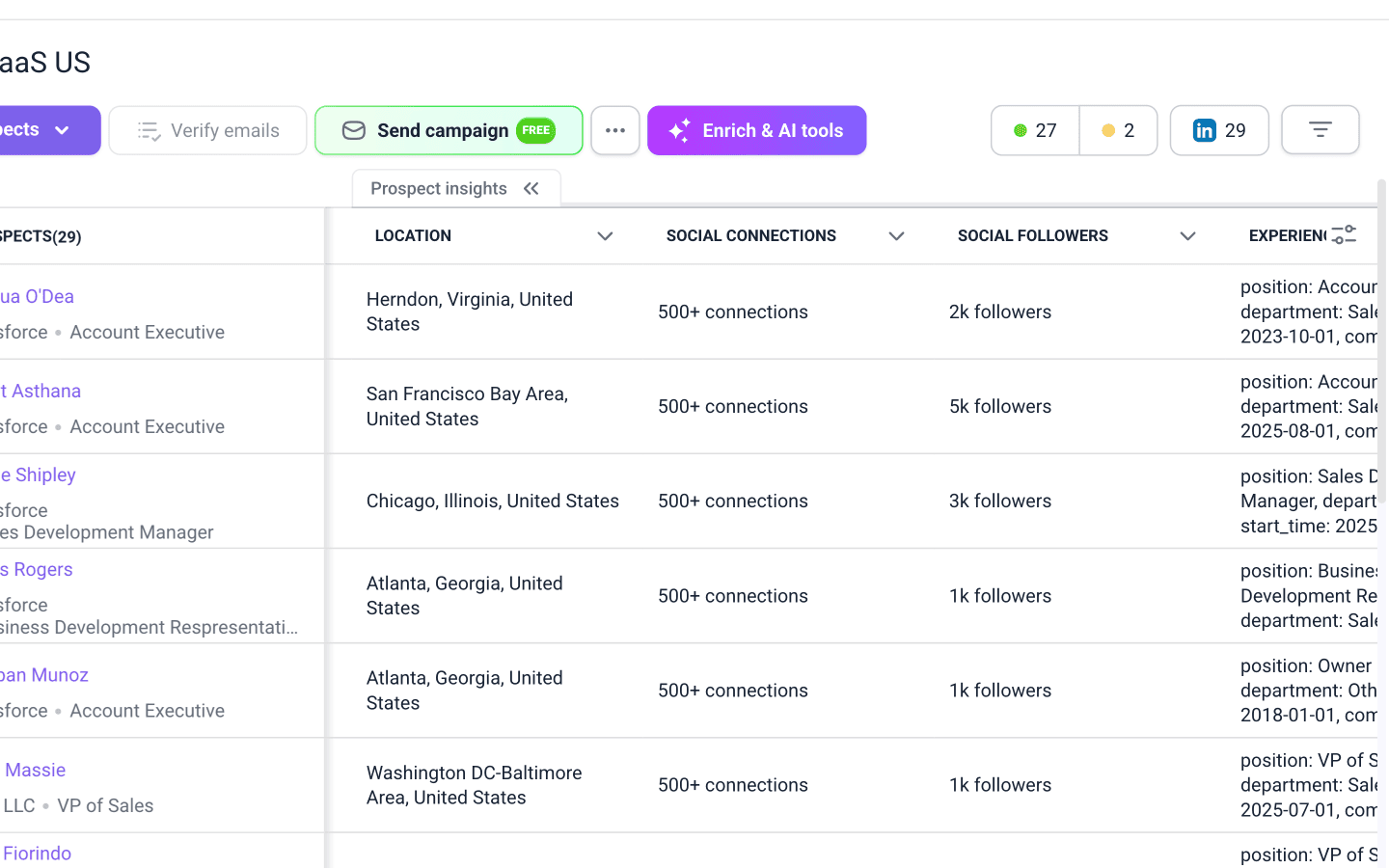Open the Rogers prospect profile link
The image size is (1389, 868).
(x=37, y=569)
